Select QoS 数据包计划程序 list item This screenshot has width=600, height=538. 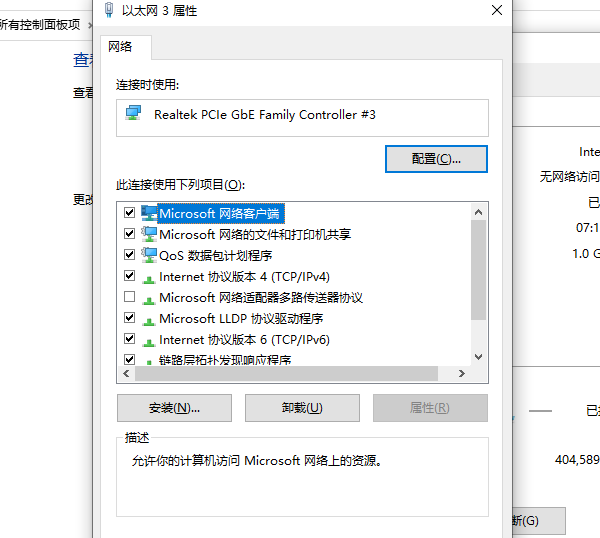click(215, 255)
